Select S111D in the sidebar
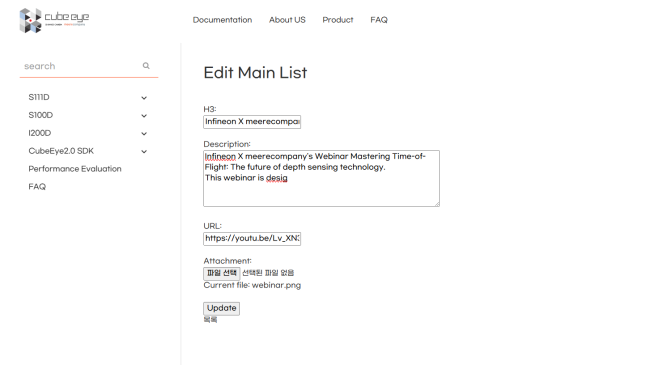The height and width of the screenshot is (365, 650). point(39,97)
